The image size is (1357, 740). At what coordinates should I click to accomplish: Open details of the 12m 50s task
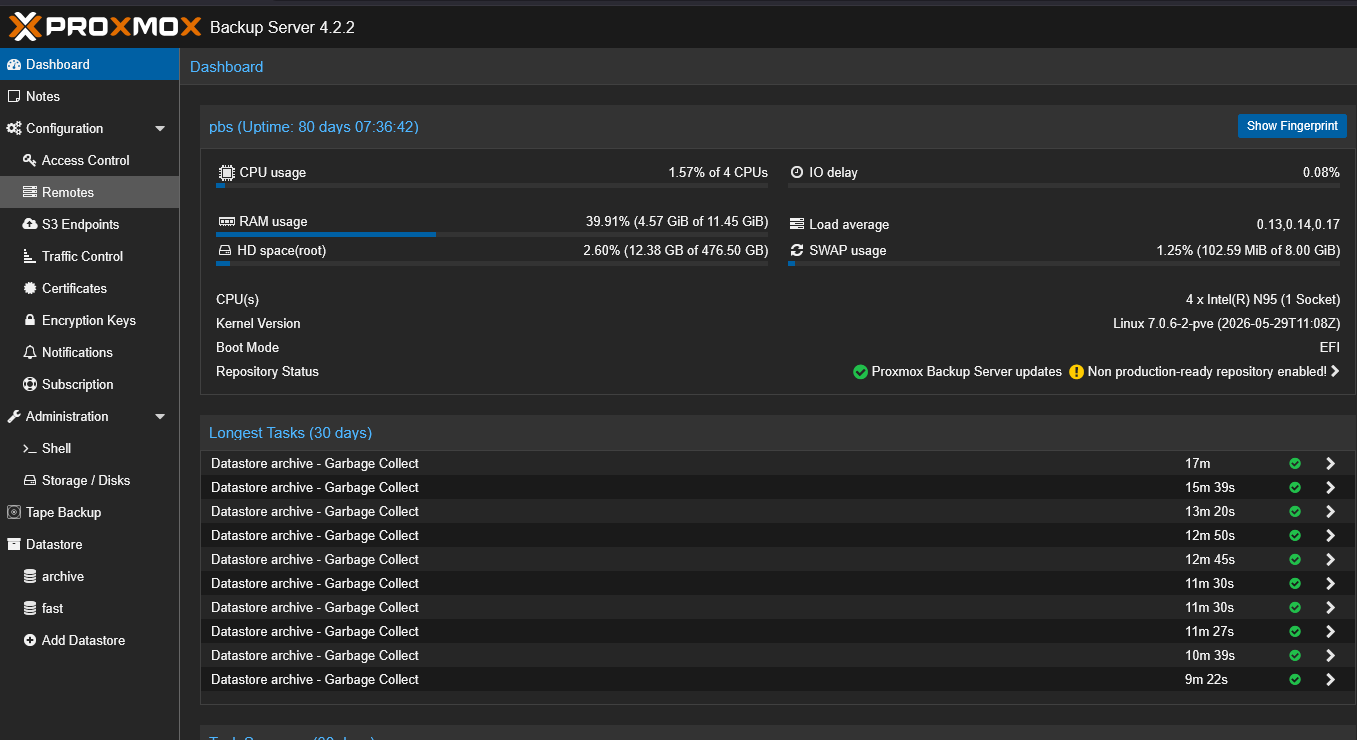1330,535
